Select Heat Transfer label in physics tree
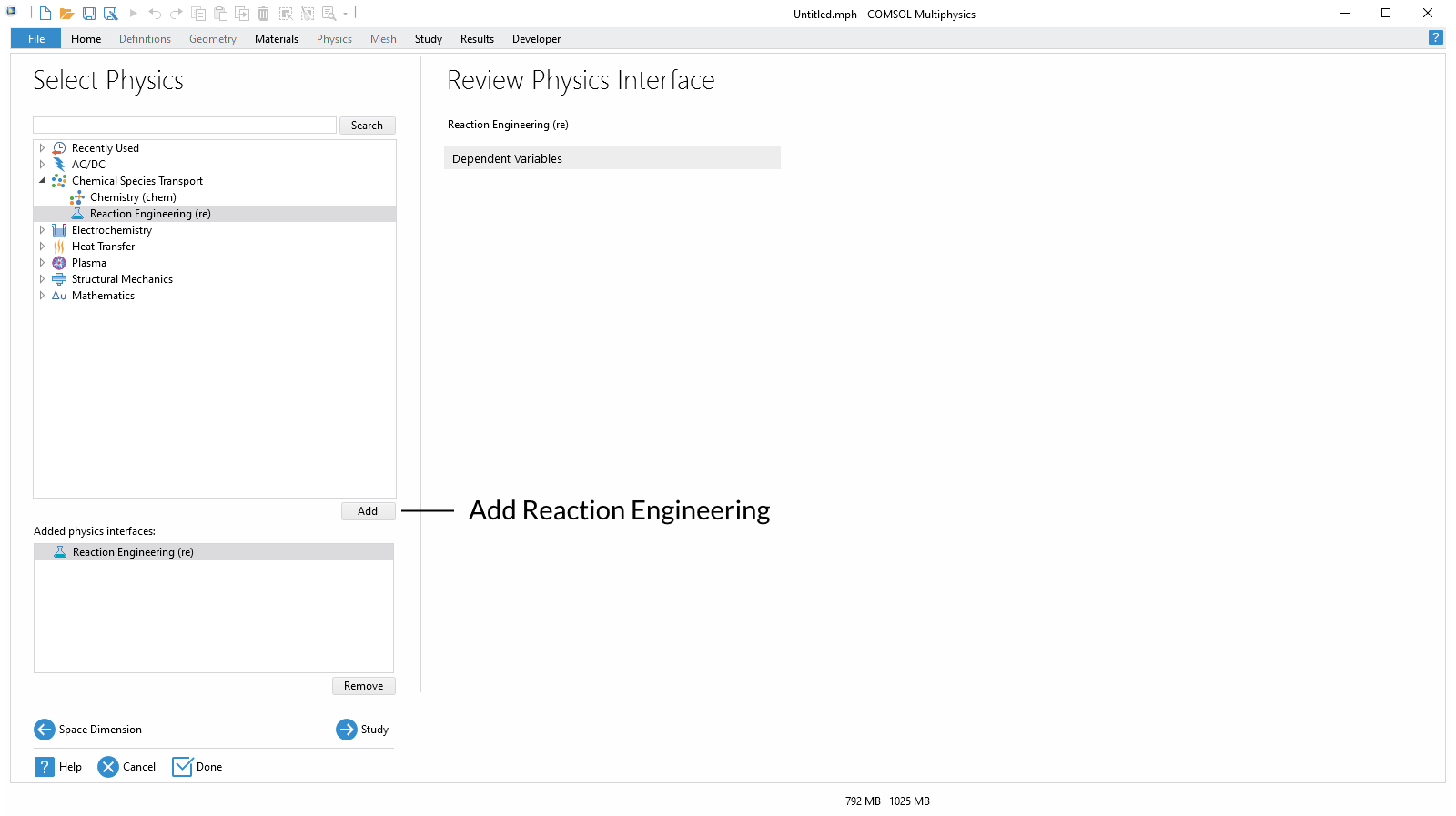 point(104,247)
